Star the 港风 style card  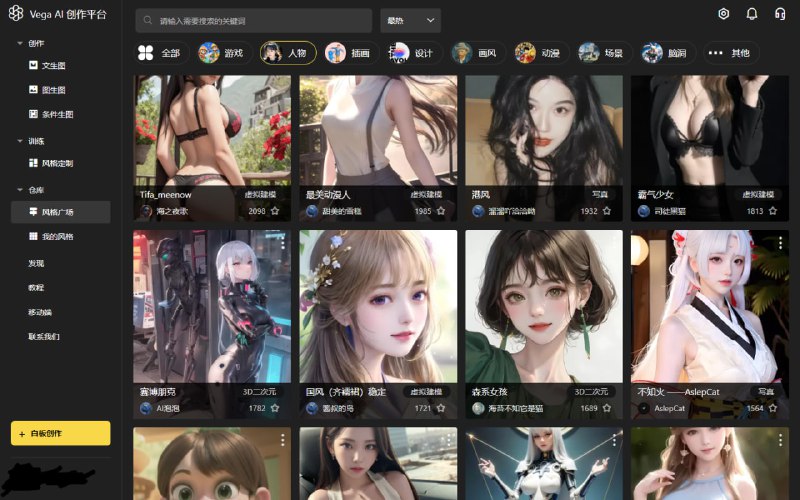click(607, 211)
